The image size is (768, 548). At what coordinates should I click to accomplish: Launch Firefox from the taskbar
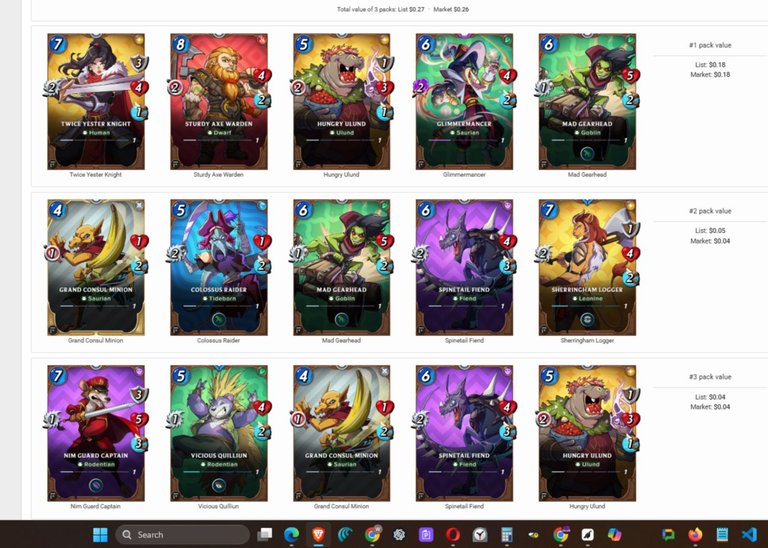pos(695,534)
